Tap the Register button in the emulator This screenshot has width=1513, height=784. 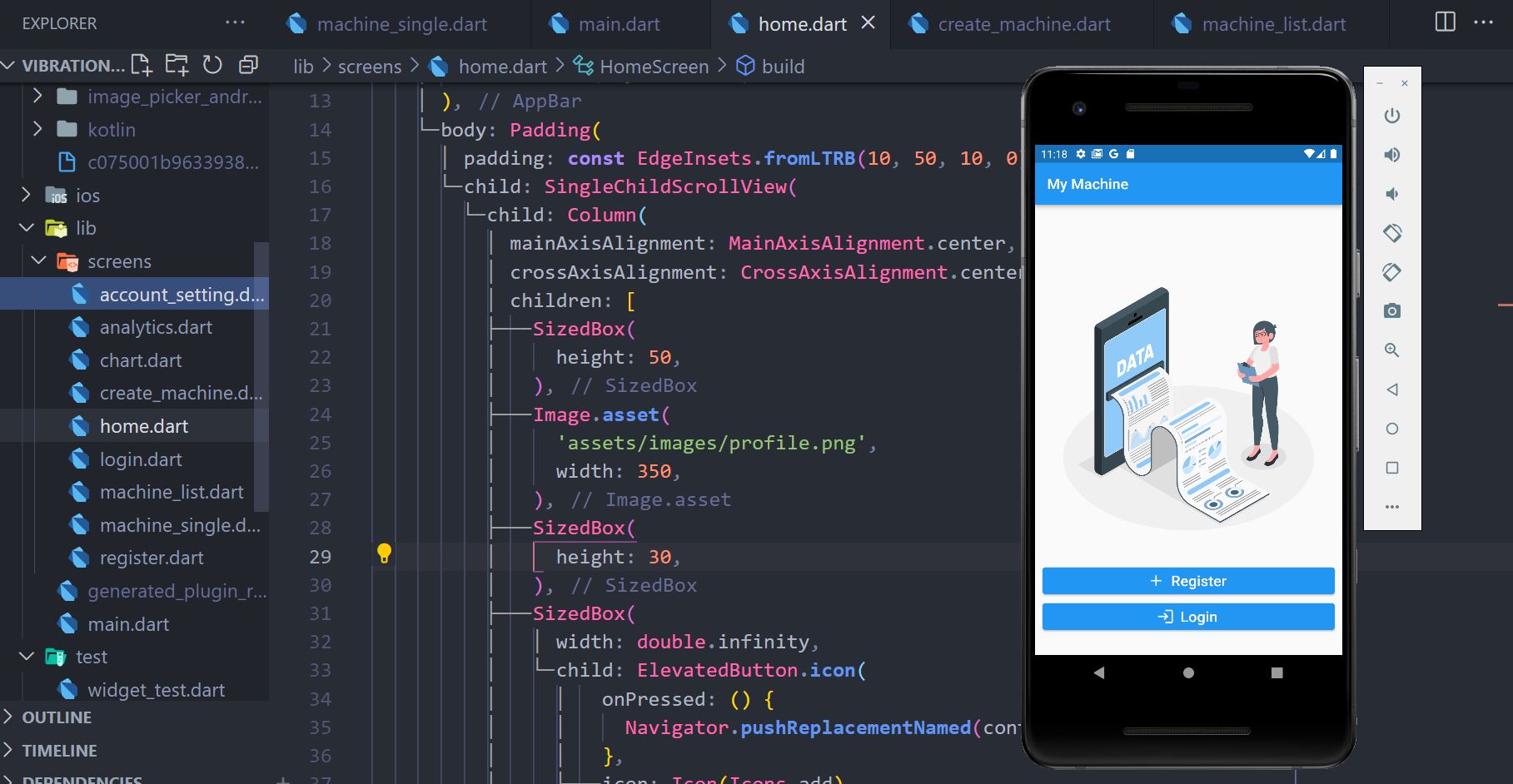(1187, 581)
